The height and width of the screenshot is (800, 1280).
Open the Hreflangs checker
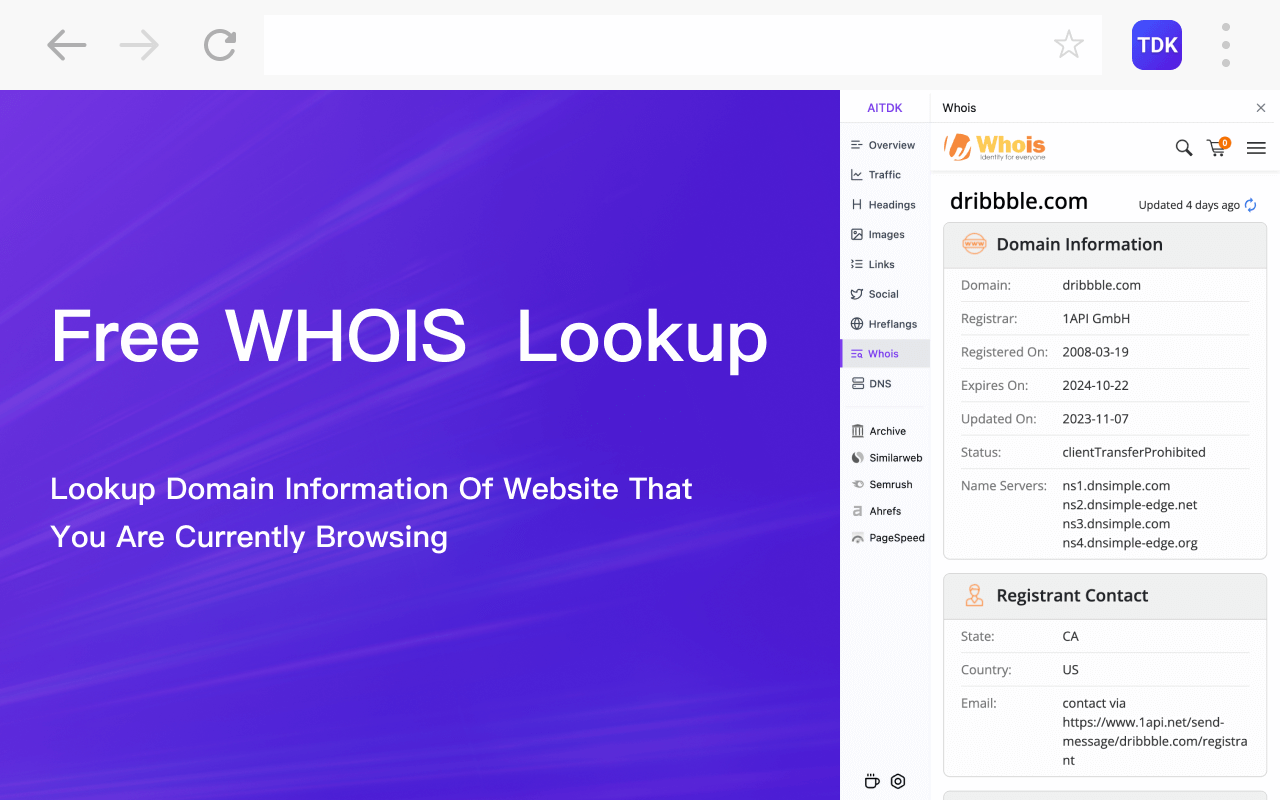pos(889,323)
